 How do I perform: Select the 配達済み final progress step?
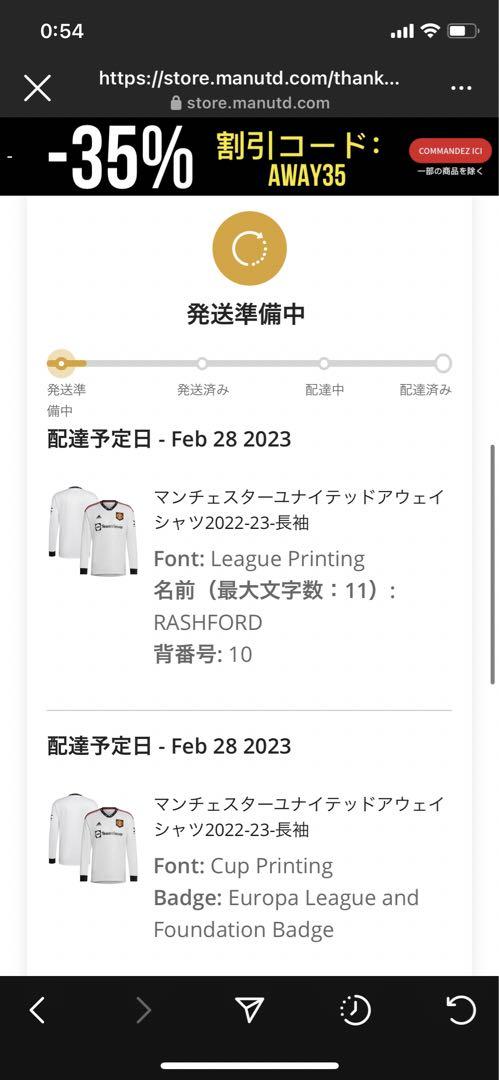[444, 363]
